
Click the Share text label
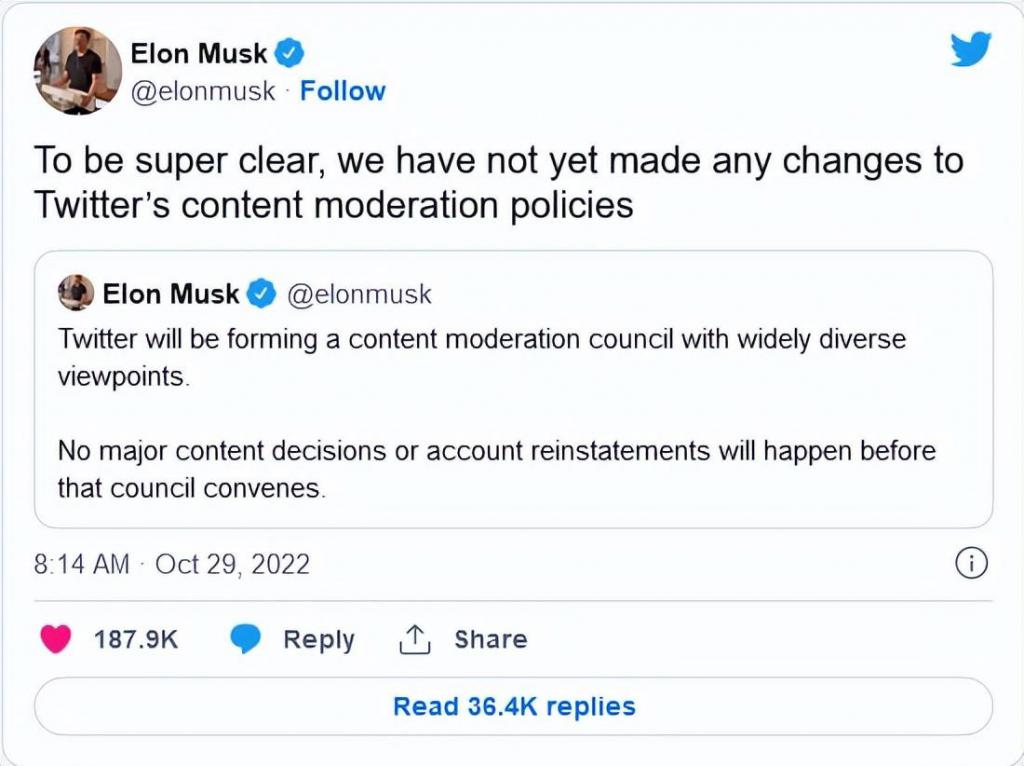(x=490, y=639)
